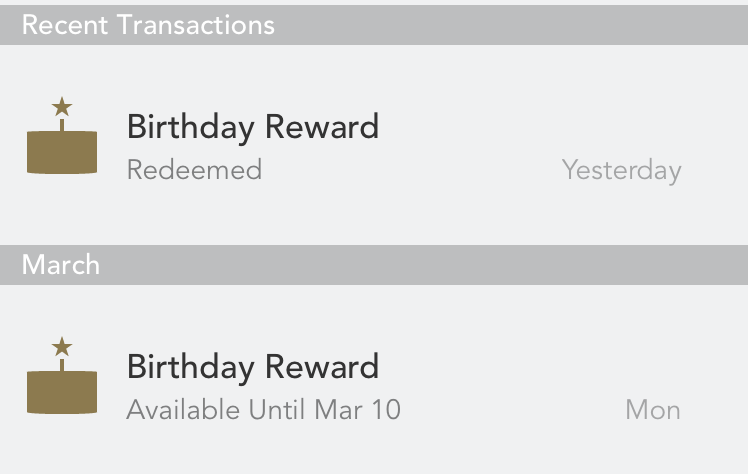
Task: Tap the cake icon beside the Mar 10 reward
Action: coord(62,375)
